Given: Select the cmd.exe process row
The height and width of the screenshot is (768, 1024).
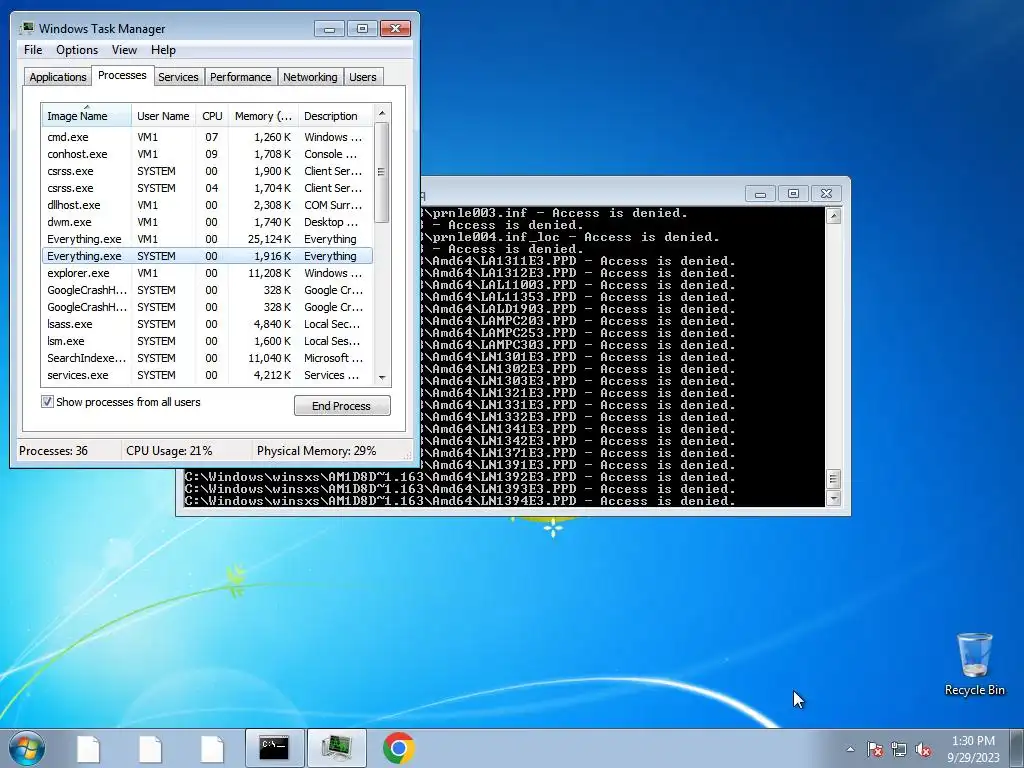Looking at the screenshot, I should click(x=207, y=137).
